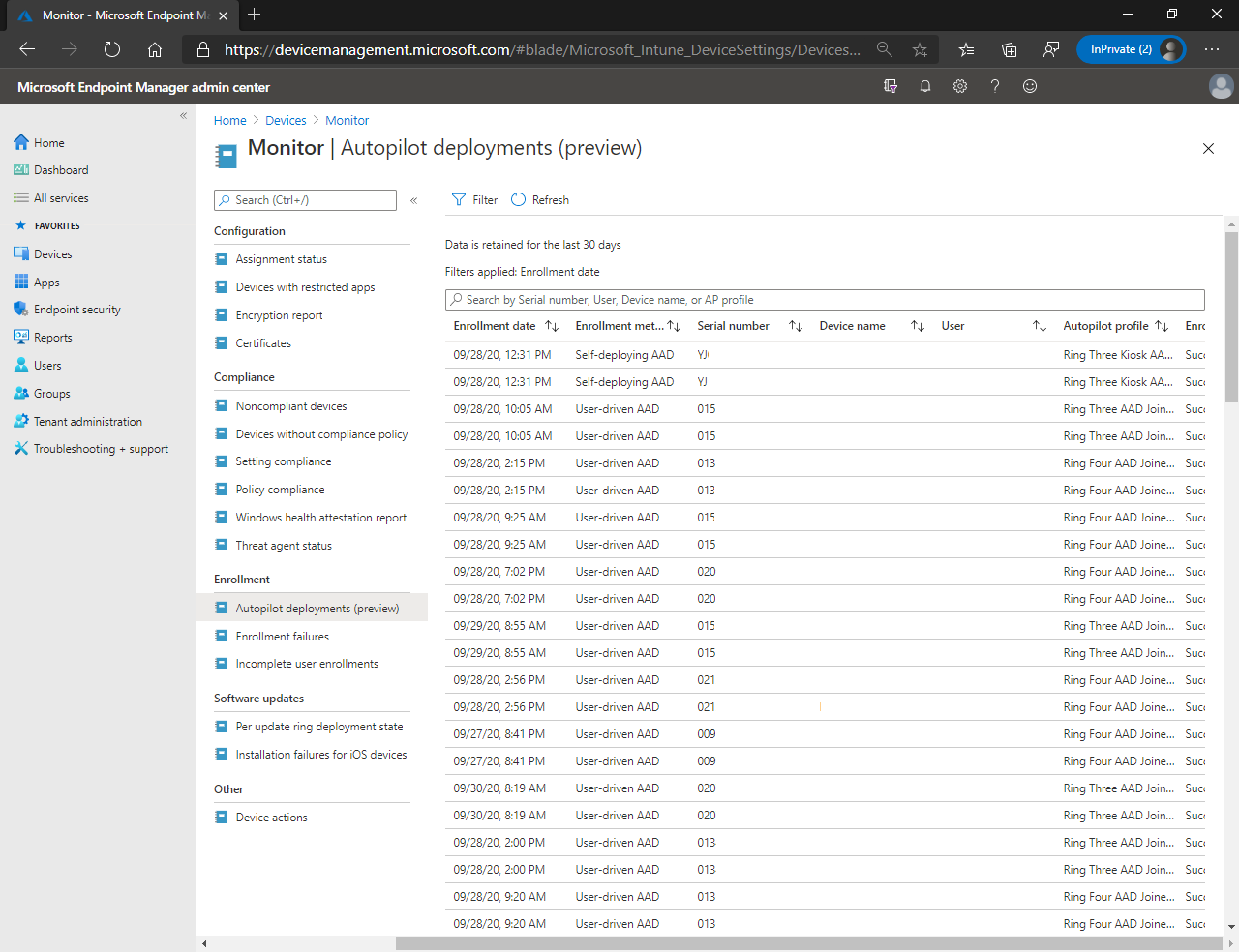The width and height of the screenshot is (1239, 952).
Task: Open the browser Settings and more menu
Action: (1212, 48)
